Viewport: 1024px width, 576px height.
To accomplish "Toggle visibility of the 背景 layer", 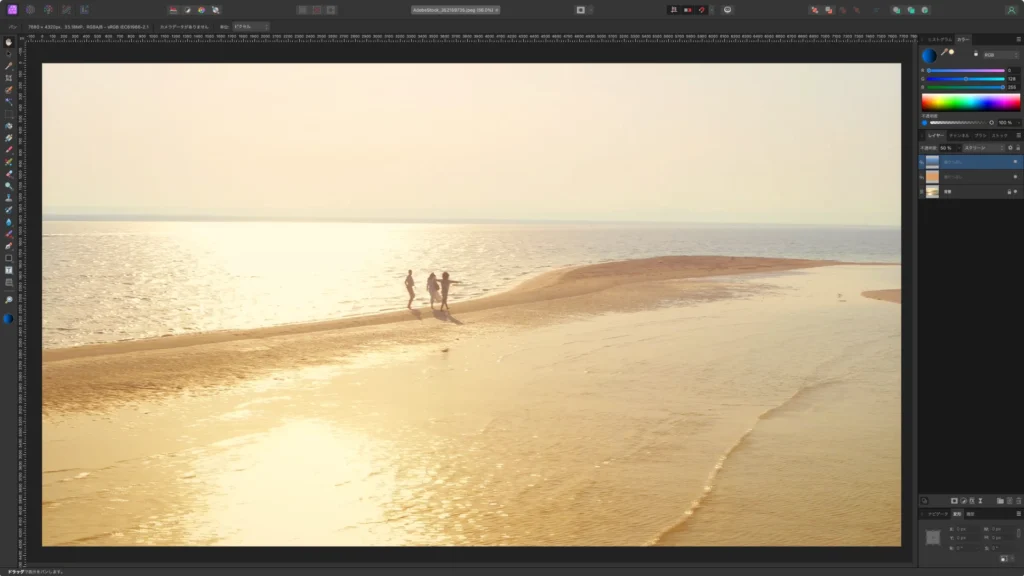I will click(x=1017, y=190).
